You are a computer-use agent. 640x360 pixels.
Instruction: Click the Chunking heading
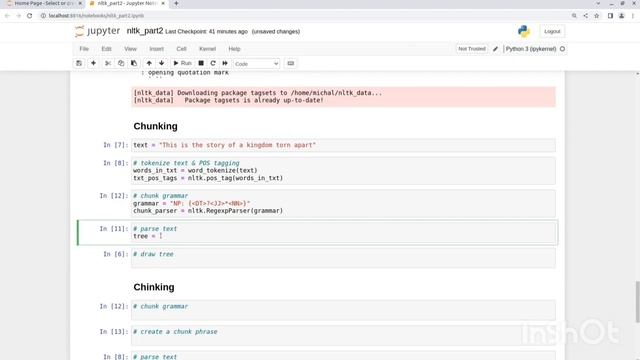[156, 126]
